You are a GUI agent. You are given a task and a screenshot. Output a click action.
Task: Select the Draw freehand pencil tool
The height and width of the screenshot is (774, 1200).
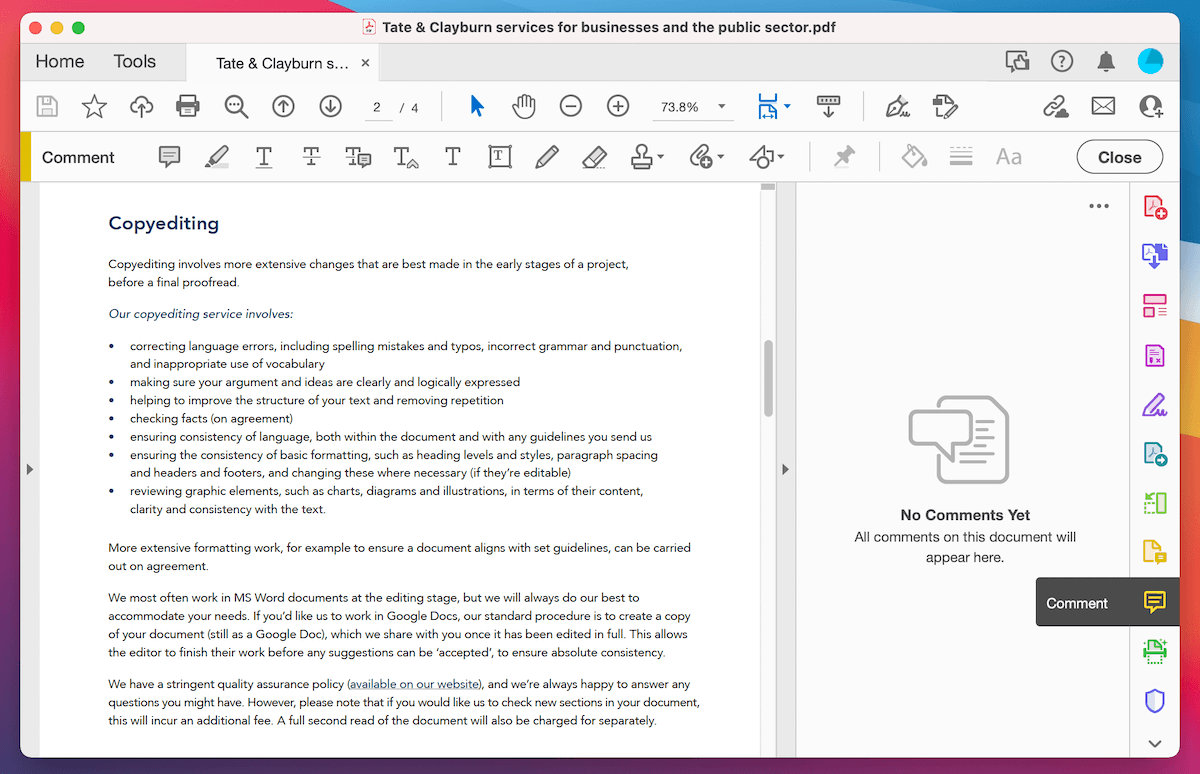[546, 157]
